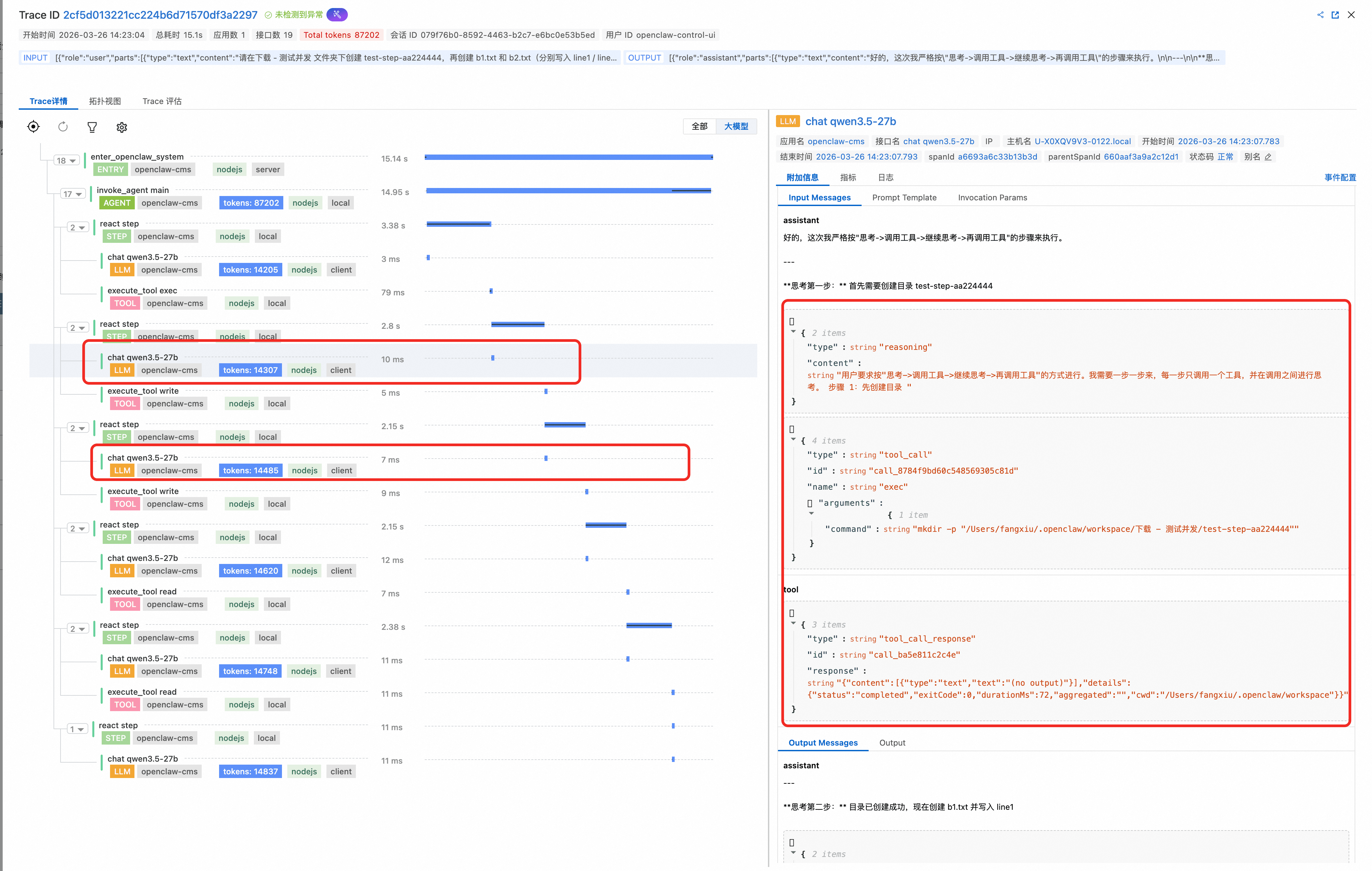The image size is (1372, 871).
Task: Click the share trace icon
Action: click(x=1320, y=15)
